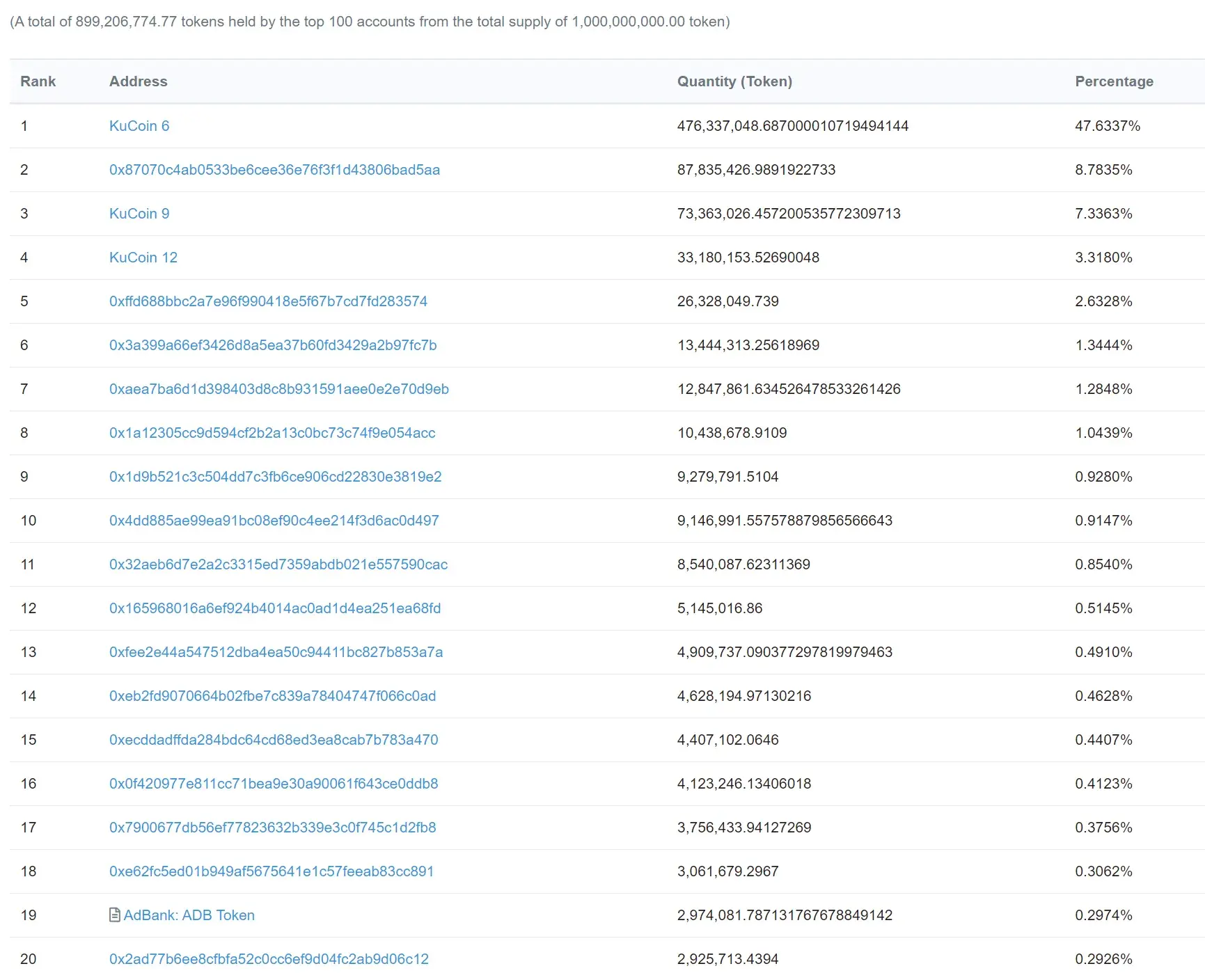Open address 0x165968016a6ef924b4014ac0ad1d4ea251ea68fd
Screen dimensions: 1205x980
coord(275,608)
